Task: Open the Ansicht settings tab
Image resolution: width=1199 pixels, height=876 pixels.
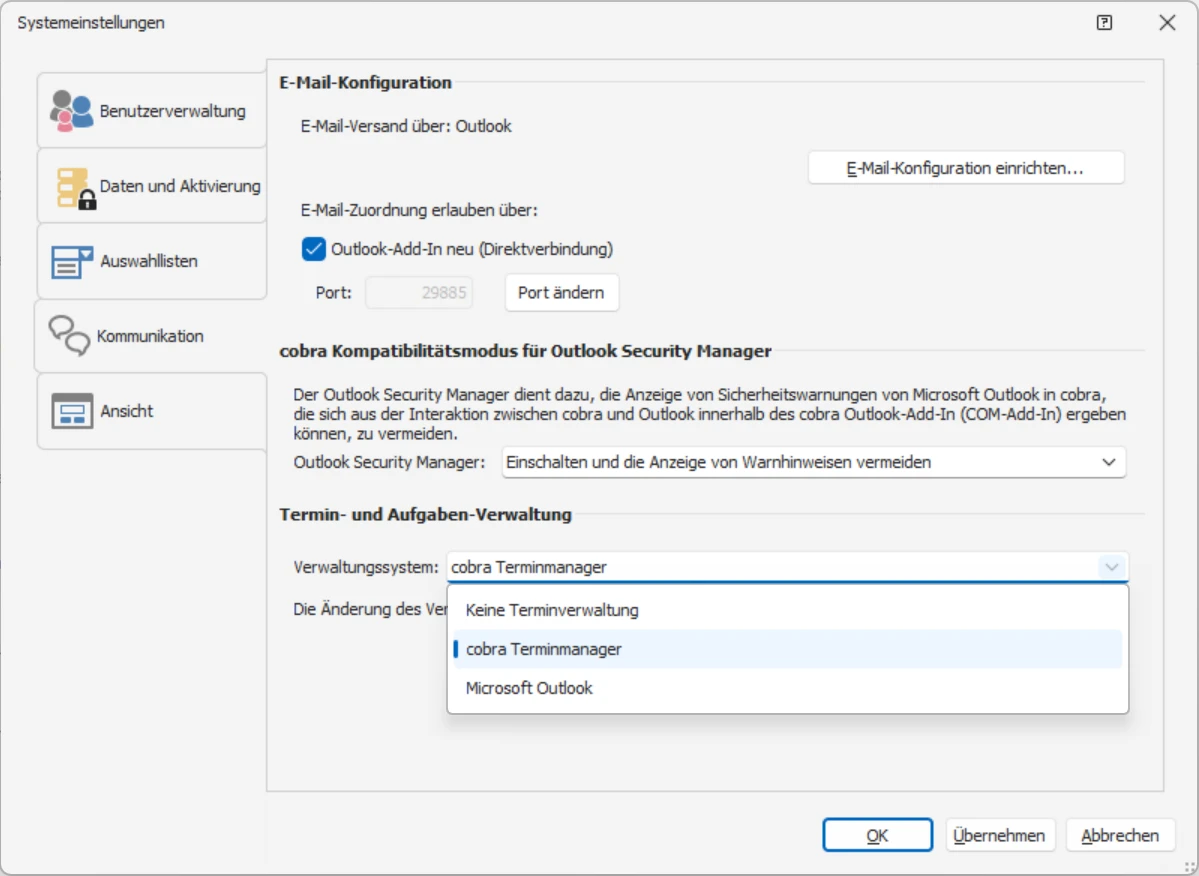Action: [127, 411]
